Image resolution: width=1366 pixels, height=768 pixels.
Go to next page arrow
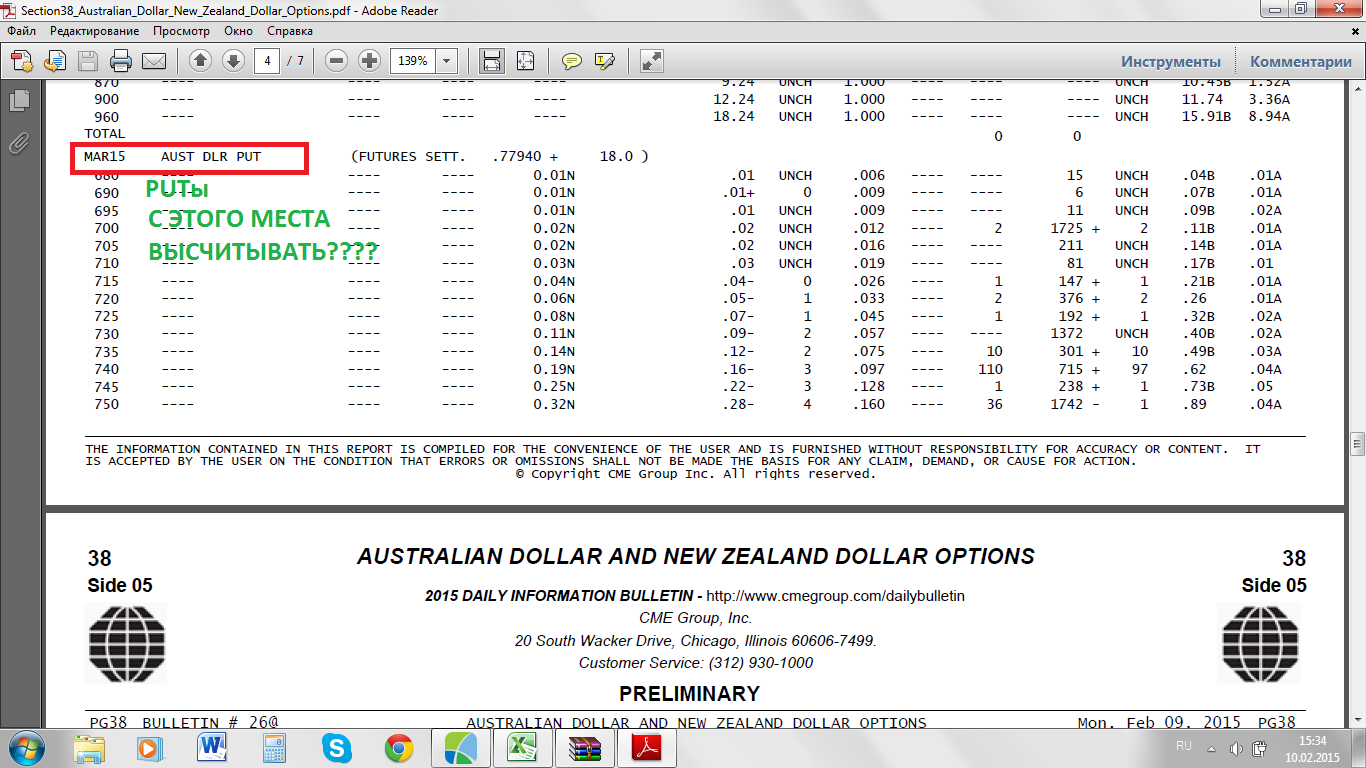(233, 61)
